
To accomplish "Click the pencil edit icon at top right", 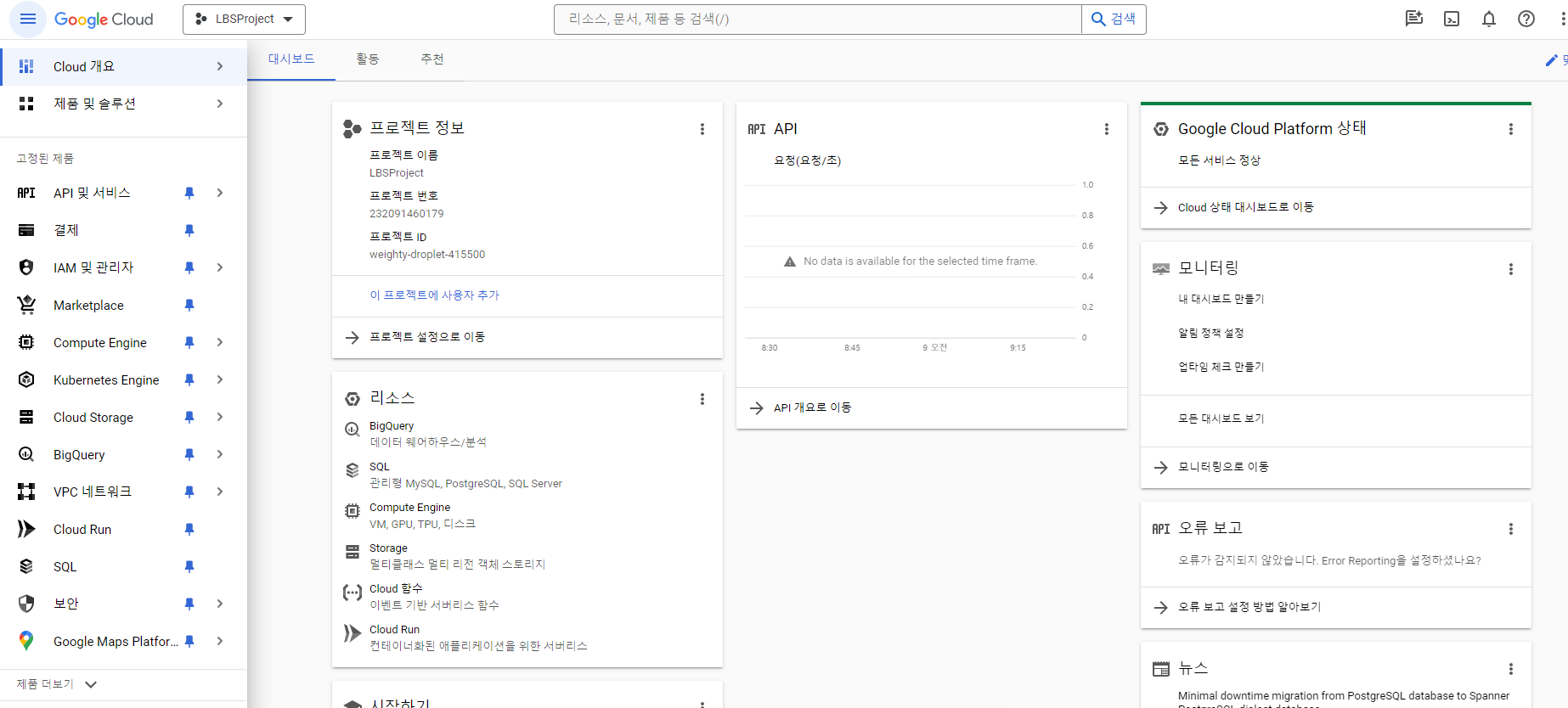I will [1551, 60].
